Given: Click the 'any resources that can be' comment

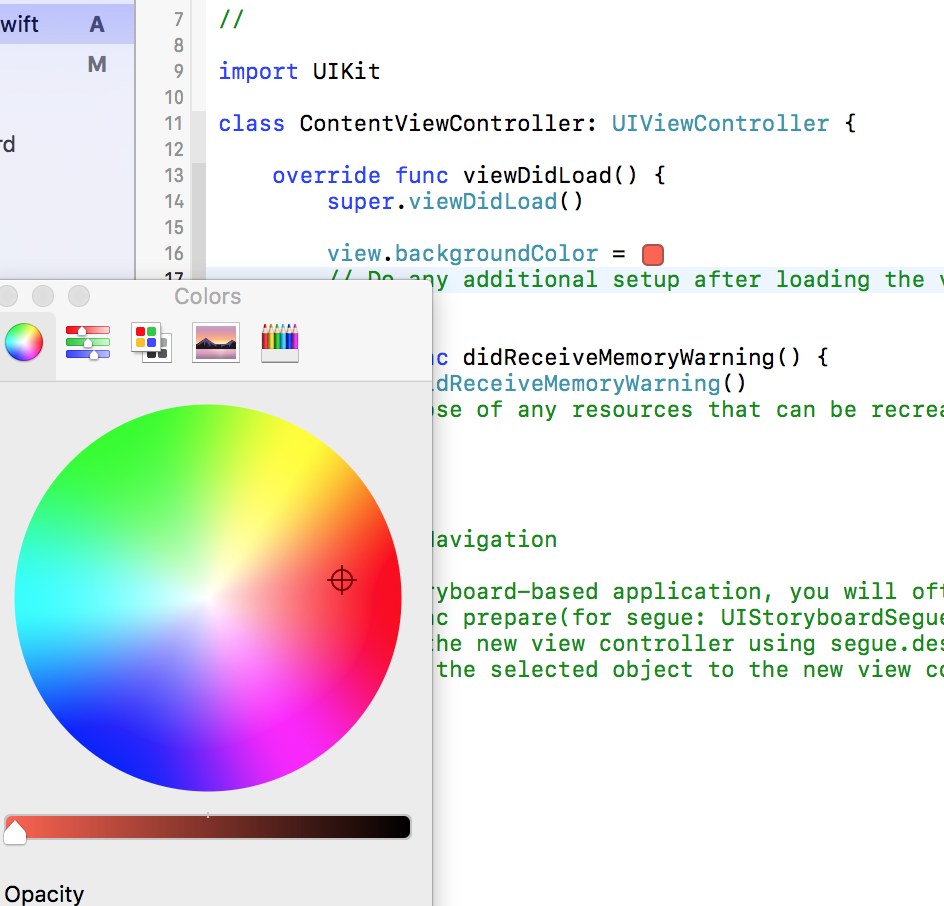Looking at the screenshot, I should (x=687, y=410).
